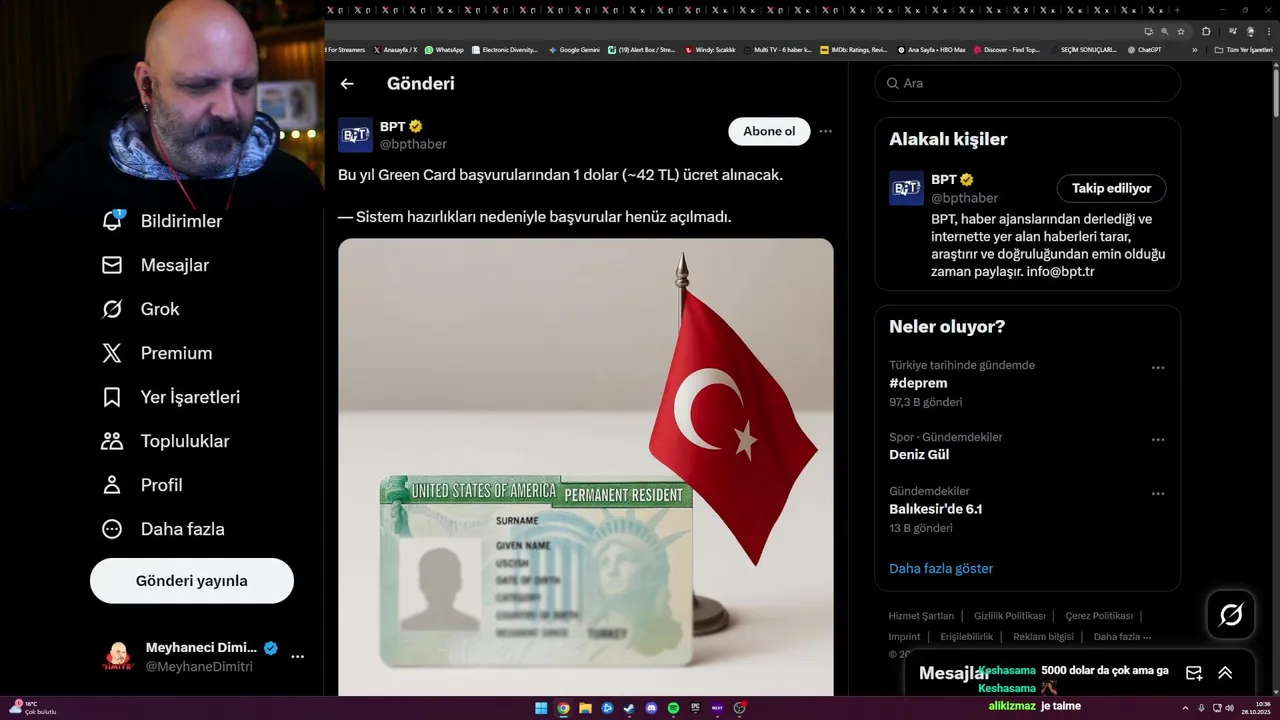
Task: Expand the Mesajlar drawer with double chevron
Action: pos(1225,673)
